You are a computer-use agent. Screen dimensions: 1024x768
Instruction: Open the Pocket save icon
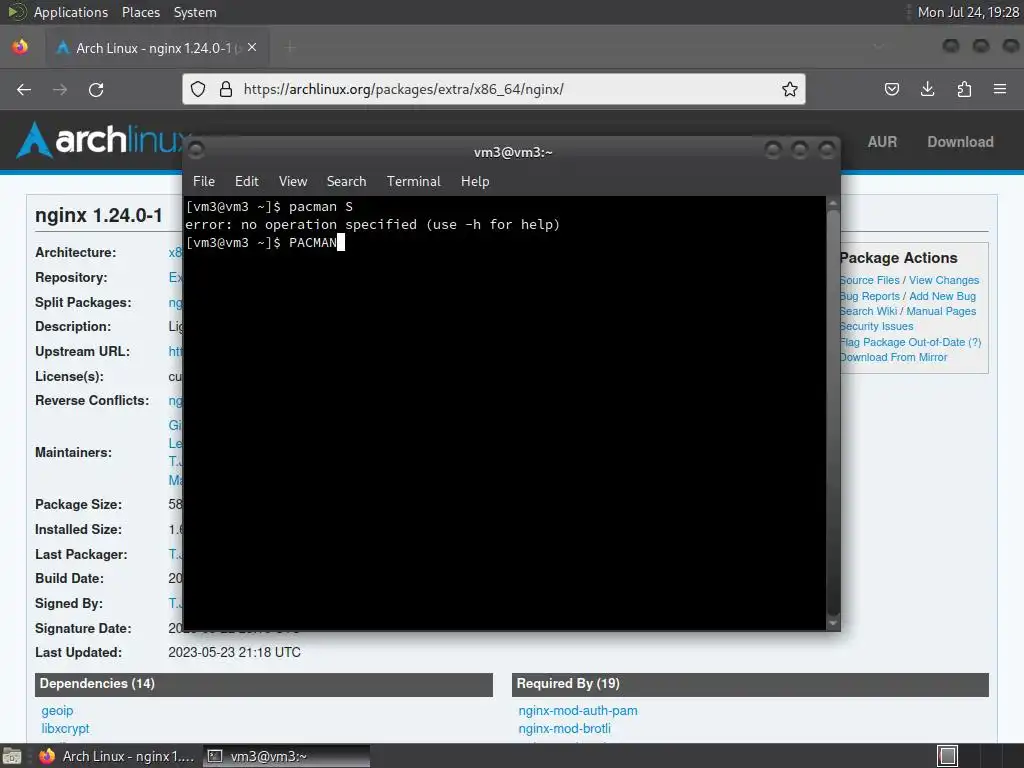891,89
